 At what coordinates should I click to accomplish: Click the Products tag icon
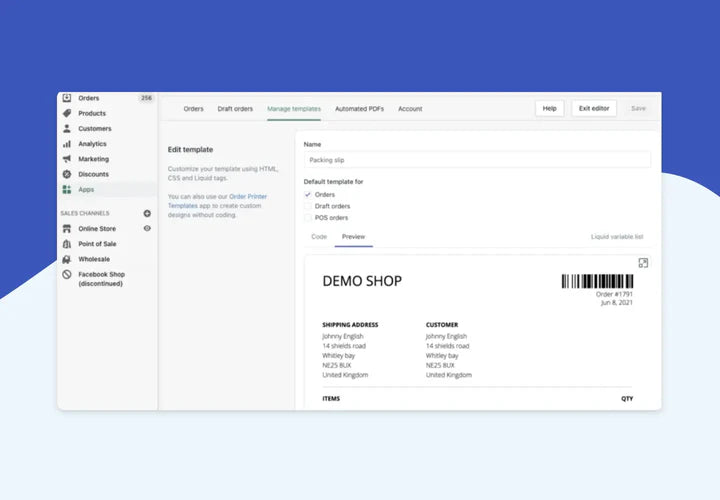point(67,113)
